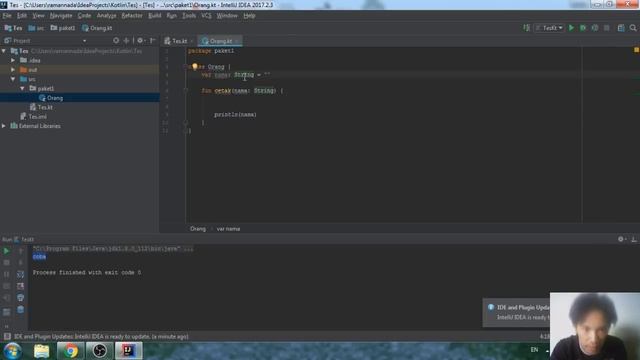Click the Orang editor breadcrumb

coord(198,229)
